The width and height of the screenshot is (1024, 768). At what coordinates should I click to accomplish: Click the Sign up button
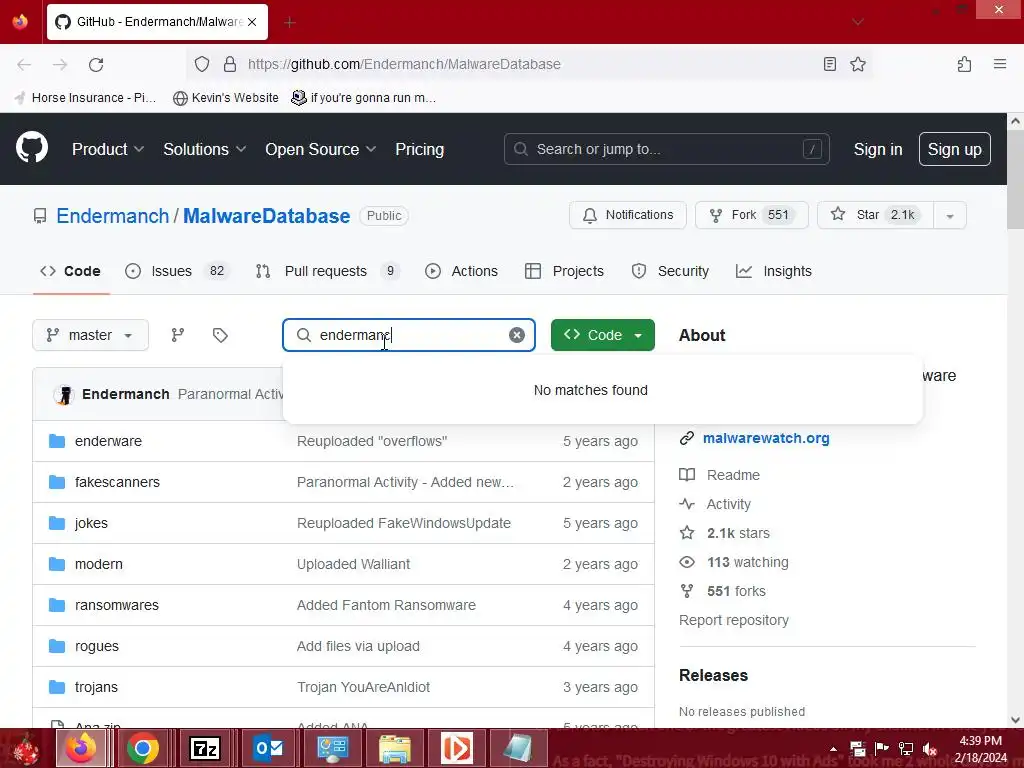click(954, 149)
